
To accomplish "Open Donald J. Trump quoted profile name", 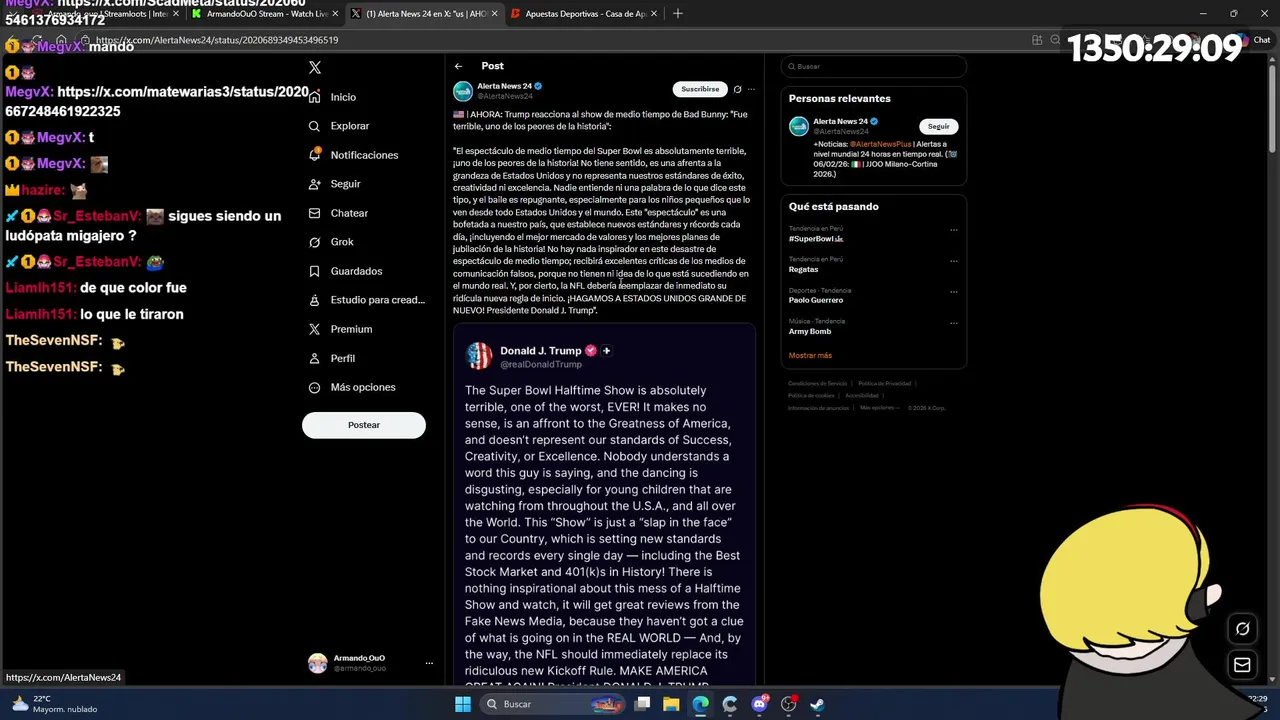I will click(x=540, y=351).
